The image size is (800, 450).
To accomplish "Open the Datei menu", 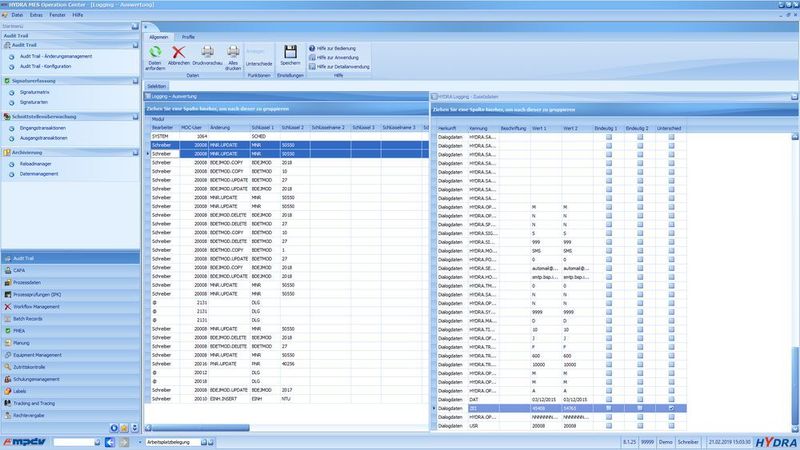I will tap(17, 15).
